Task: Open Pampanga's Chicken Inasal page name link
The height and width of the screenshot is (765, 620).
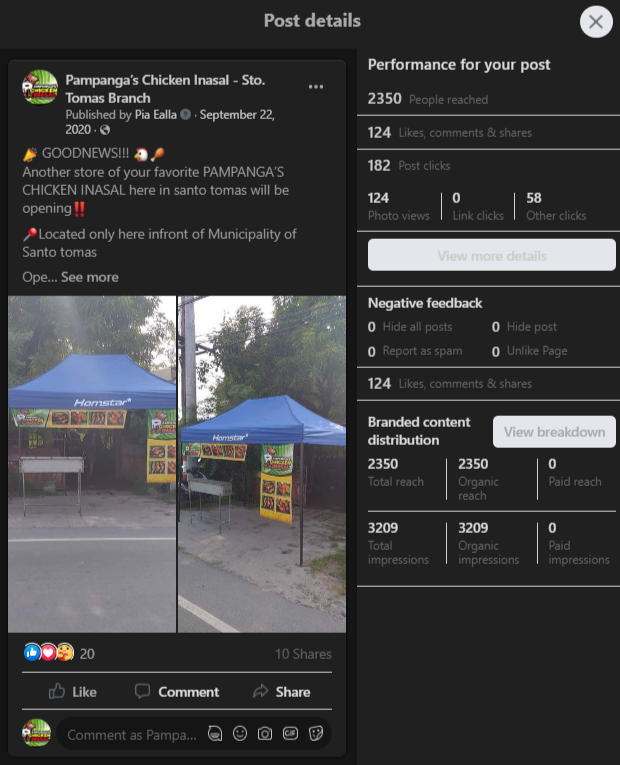Action: coord(165,89)
